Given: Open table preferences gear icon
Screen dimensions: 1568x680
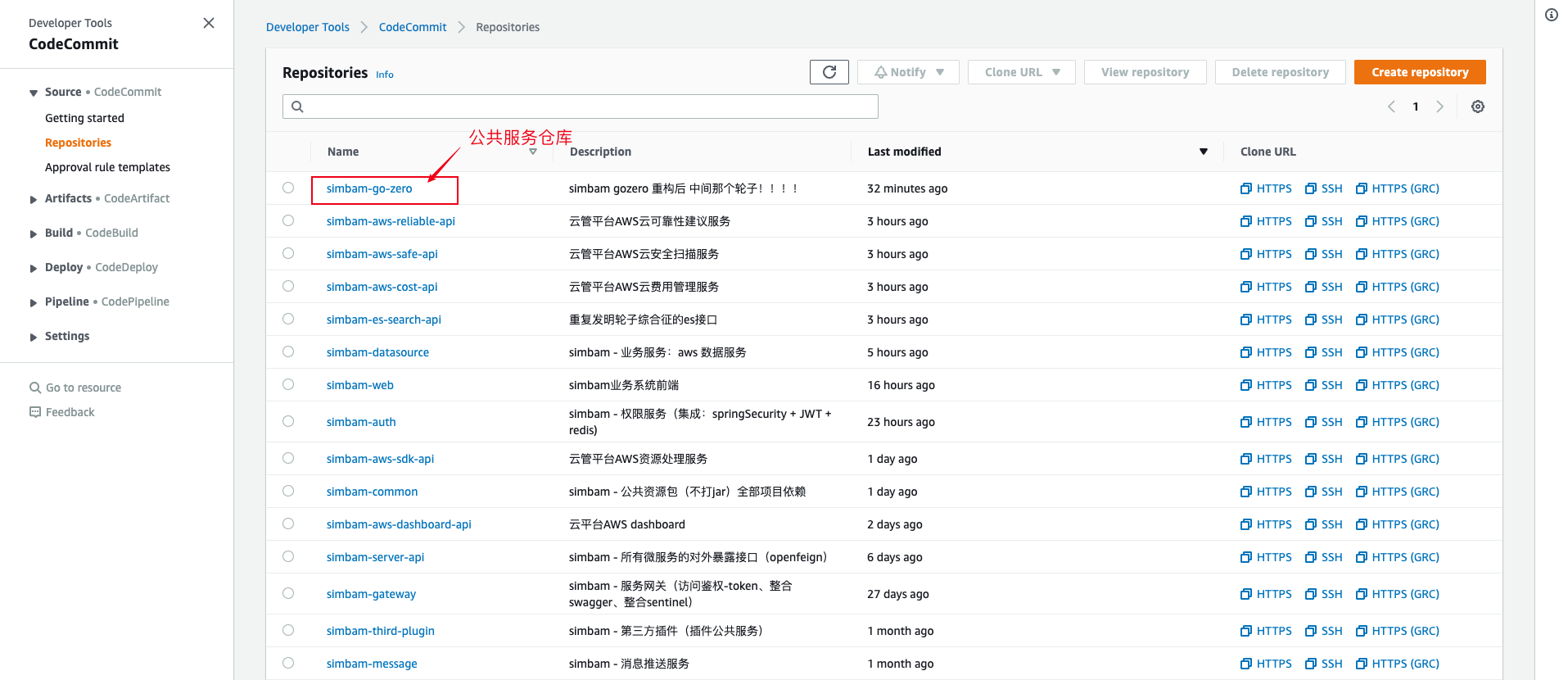Looking at the screenshot, I should point(1478,107).
